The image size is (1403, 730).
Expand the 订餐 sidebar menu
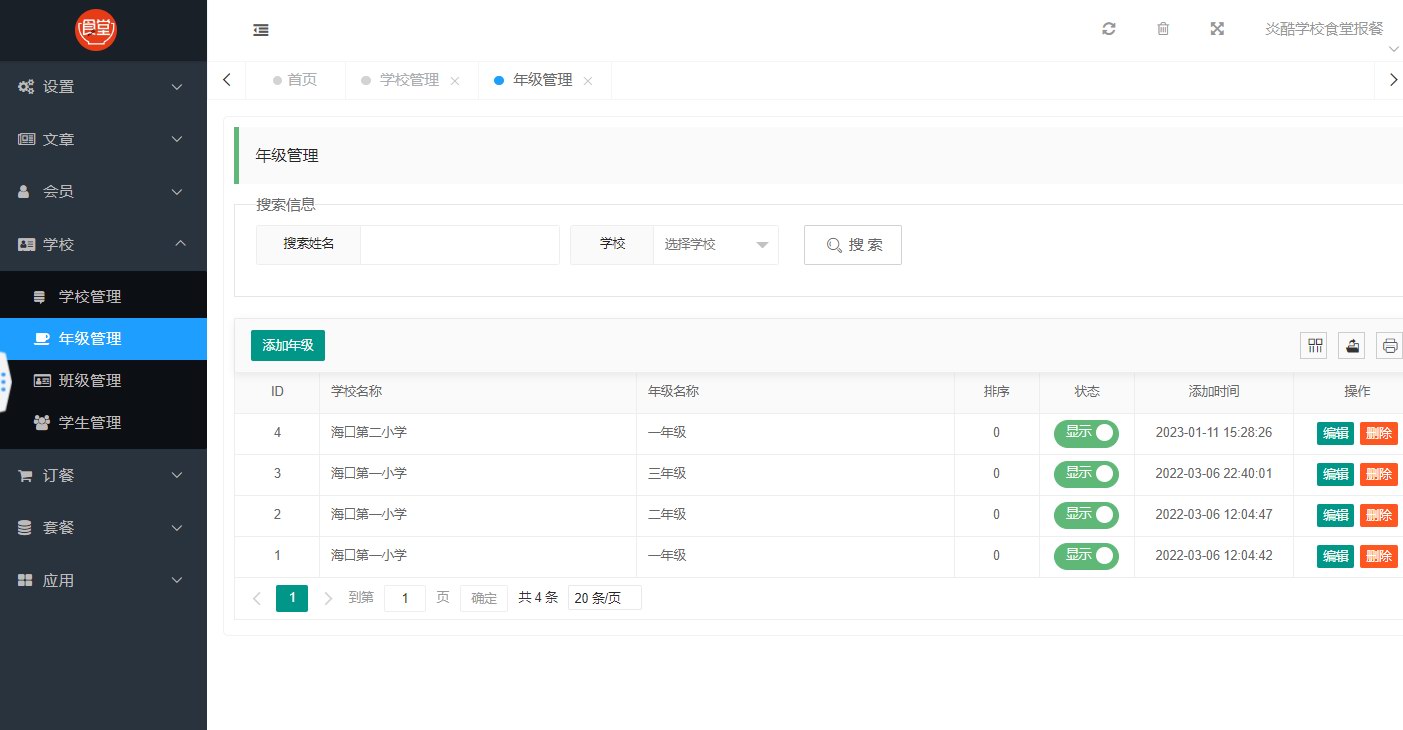103,476
